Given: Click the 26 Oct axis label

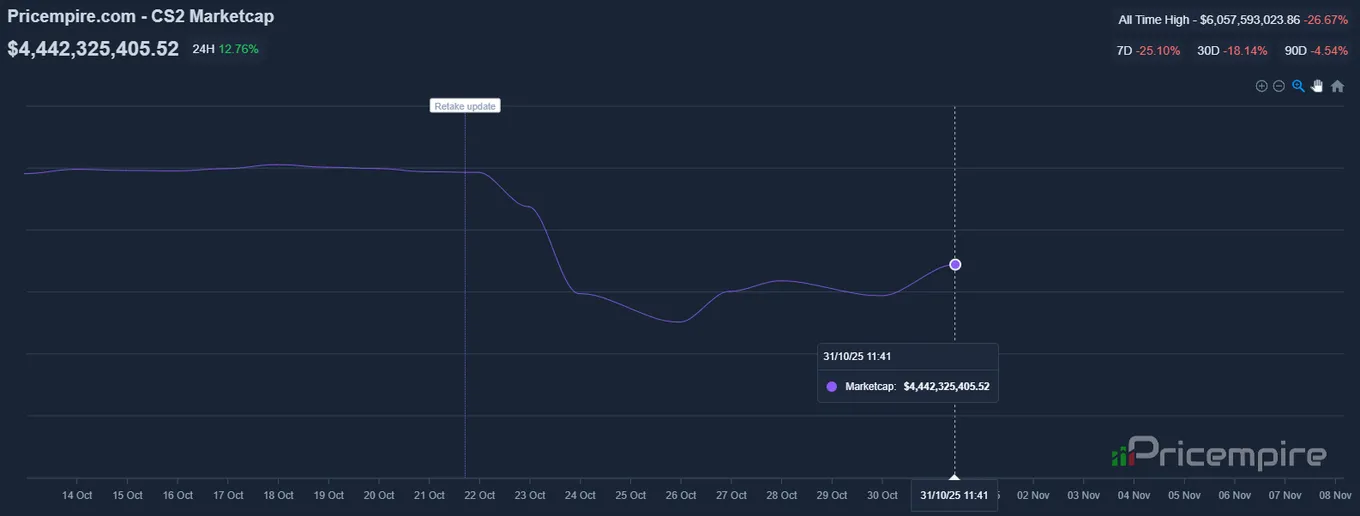Looking at the screenshot, I should 681,495.
